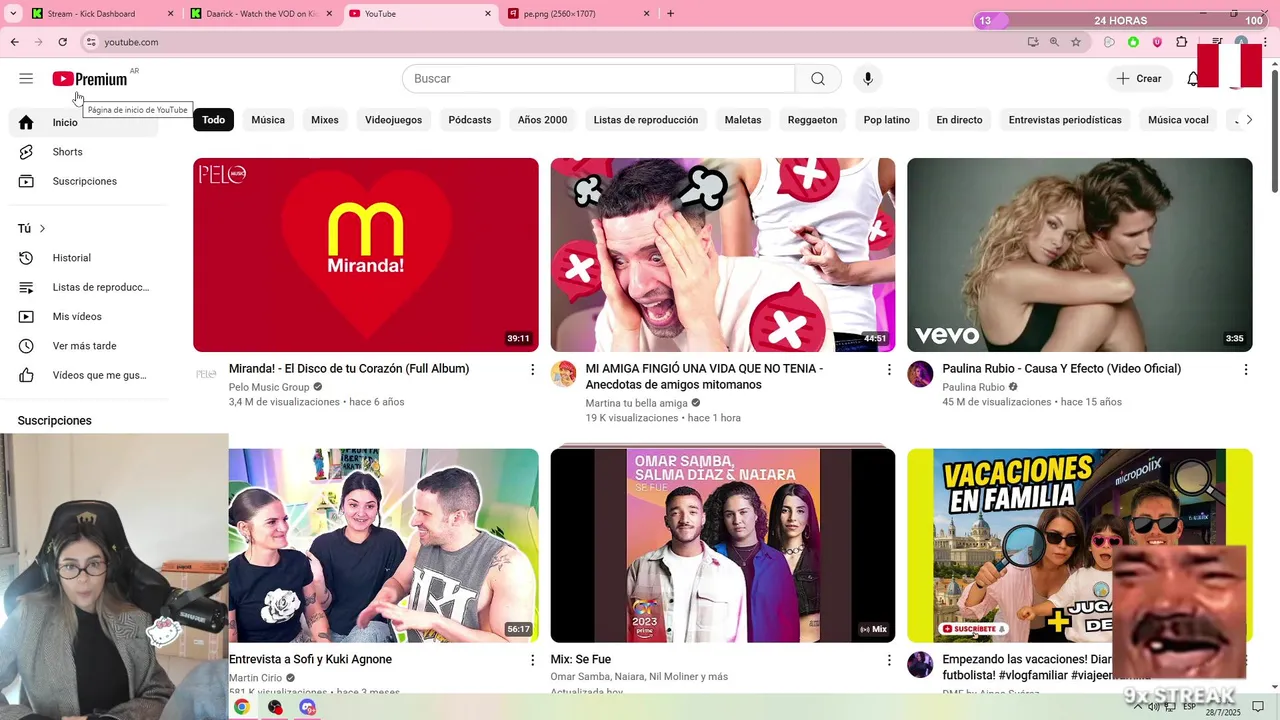Image resolution: width=1280 pixels, height=720 pixels.
Task: Open Ver más tarde in the sidebar
Action: click(x=84, y=346)
